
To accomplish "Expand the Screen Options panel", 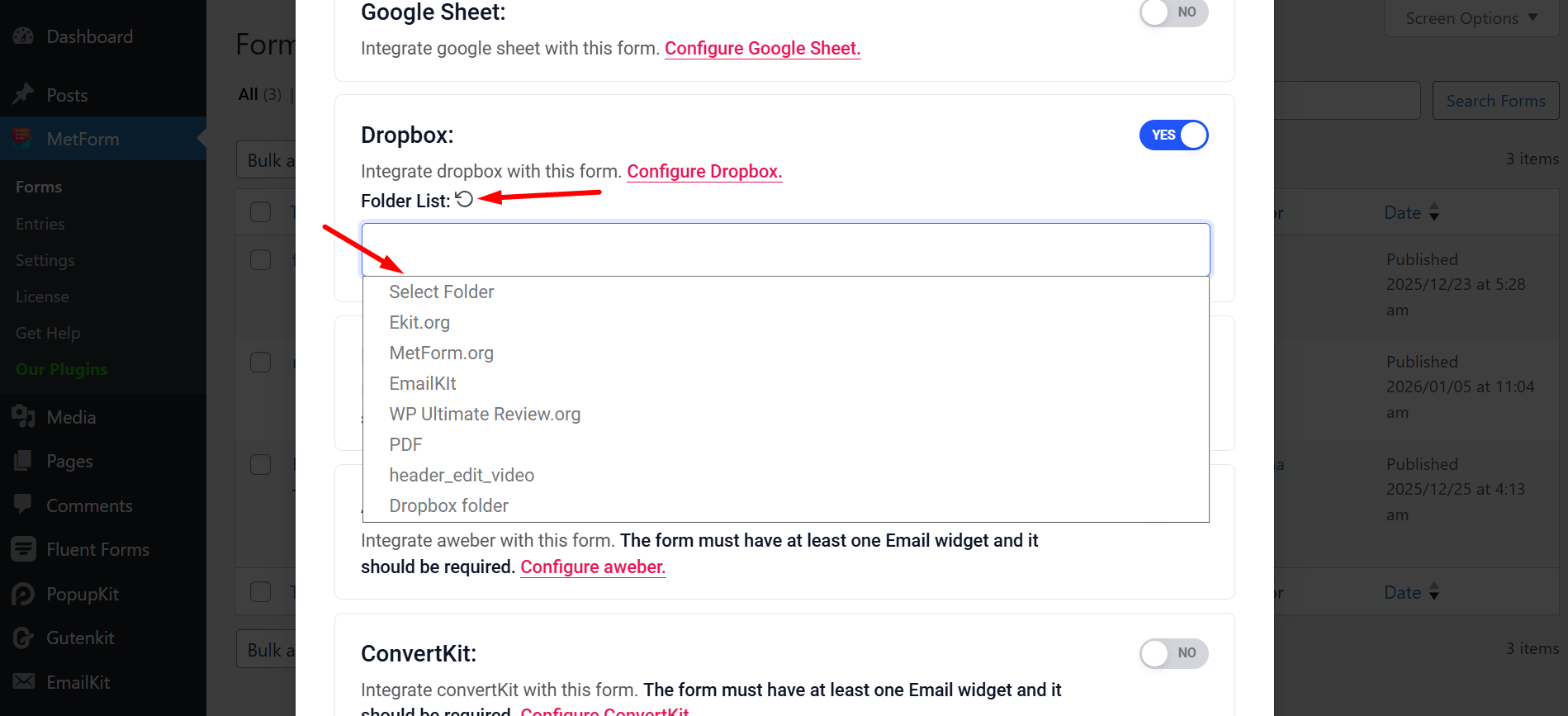I will pos(1471,17).
